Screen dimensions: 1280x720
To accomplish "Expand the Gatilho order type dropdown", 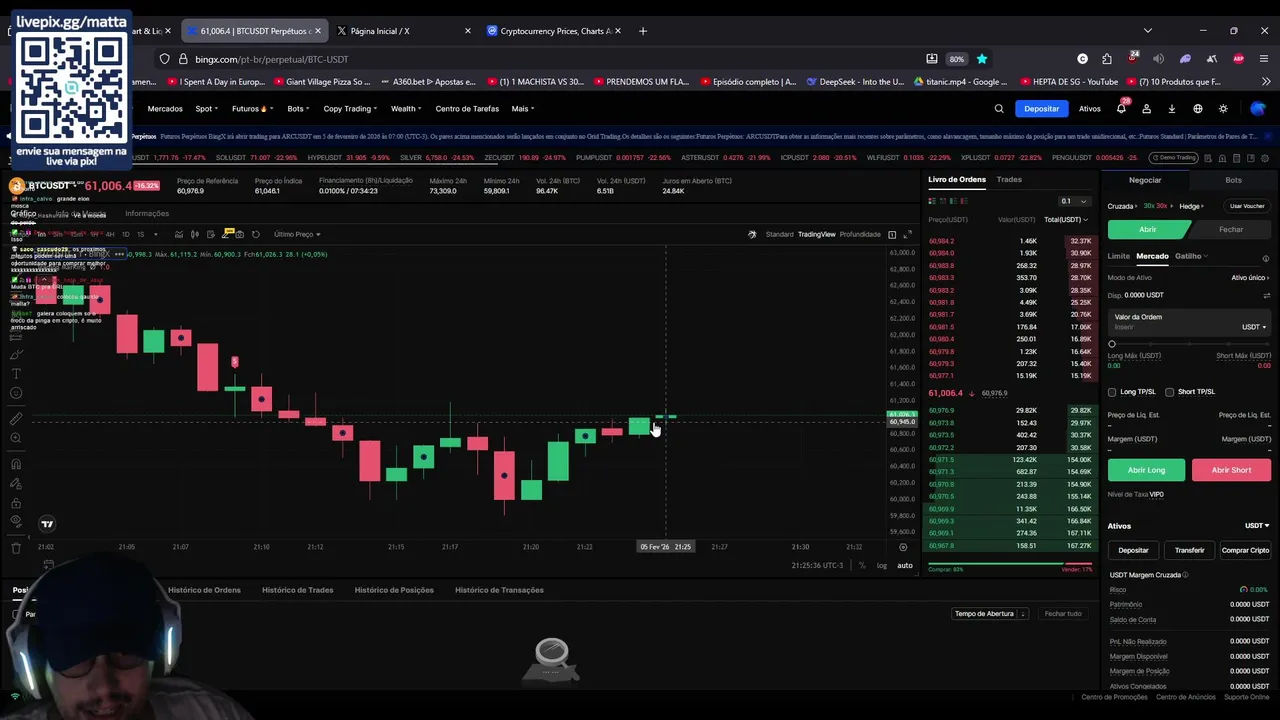I will click(x=1191, y=256).
